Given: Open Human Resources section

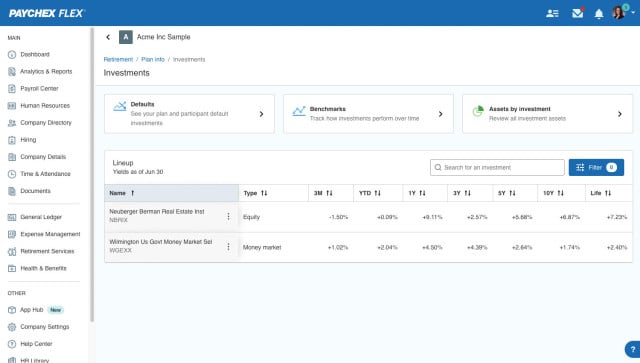Looking at the screenshot, I should point(45,106).
